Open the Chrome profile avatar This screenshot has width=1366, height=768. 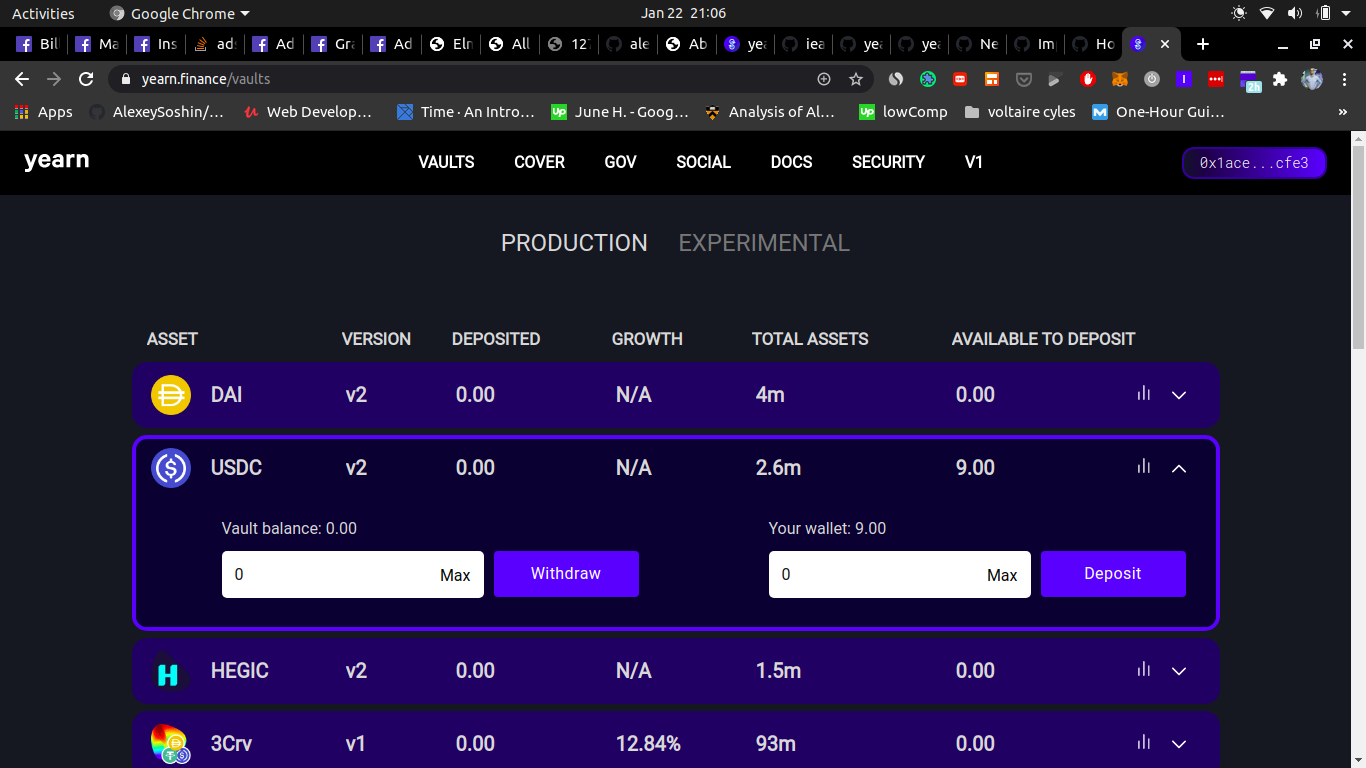[x=1312, y=79]
